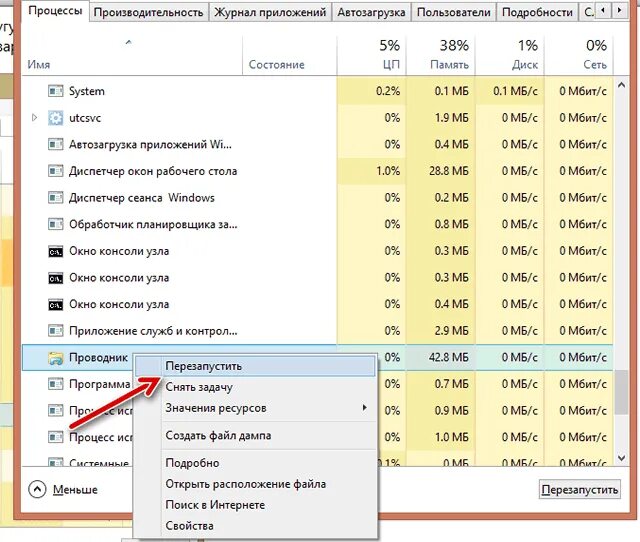This screenshot has width=640, height=542.
Task: Select the Приложение служб и контрол… row
Action: 318,331
